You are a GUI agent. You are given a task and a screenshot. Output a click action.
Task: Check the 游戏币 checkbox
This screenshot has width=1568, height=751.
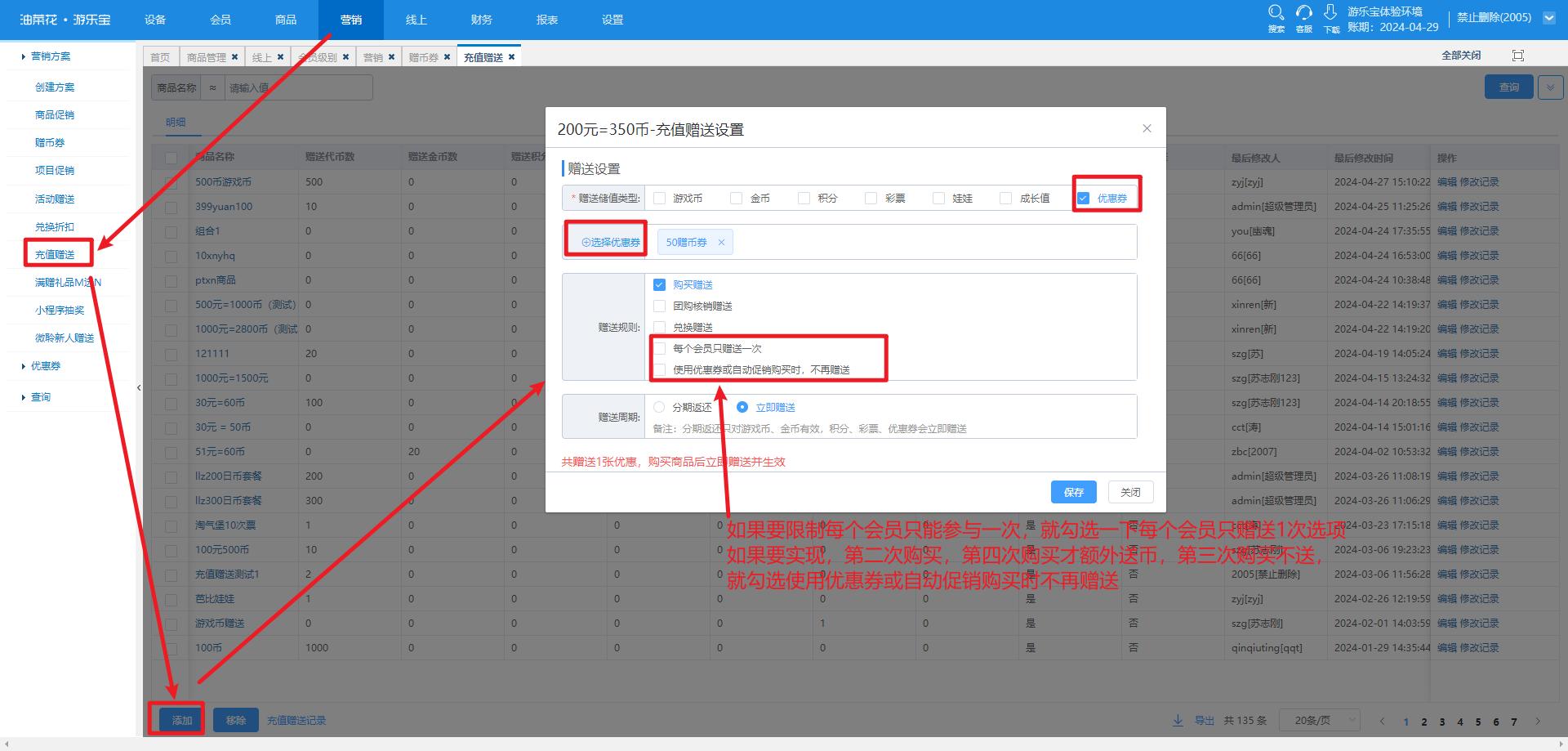coord(659,198)
